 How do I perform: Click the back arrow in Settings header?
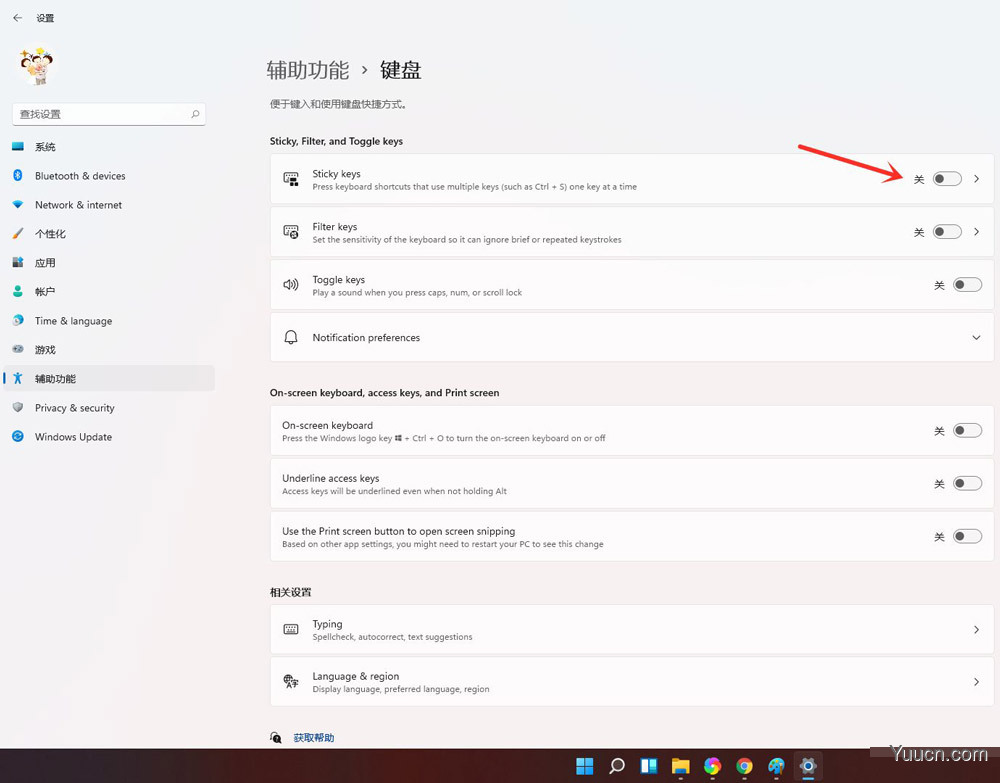[x=17, y=18]
